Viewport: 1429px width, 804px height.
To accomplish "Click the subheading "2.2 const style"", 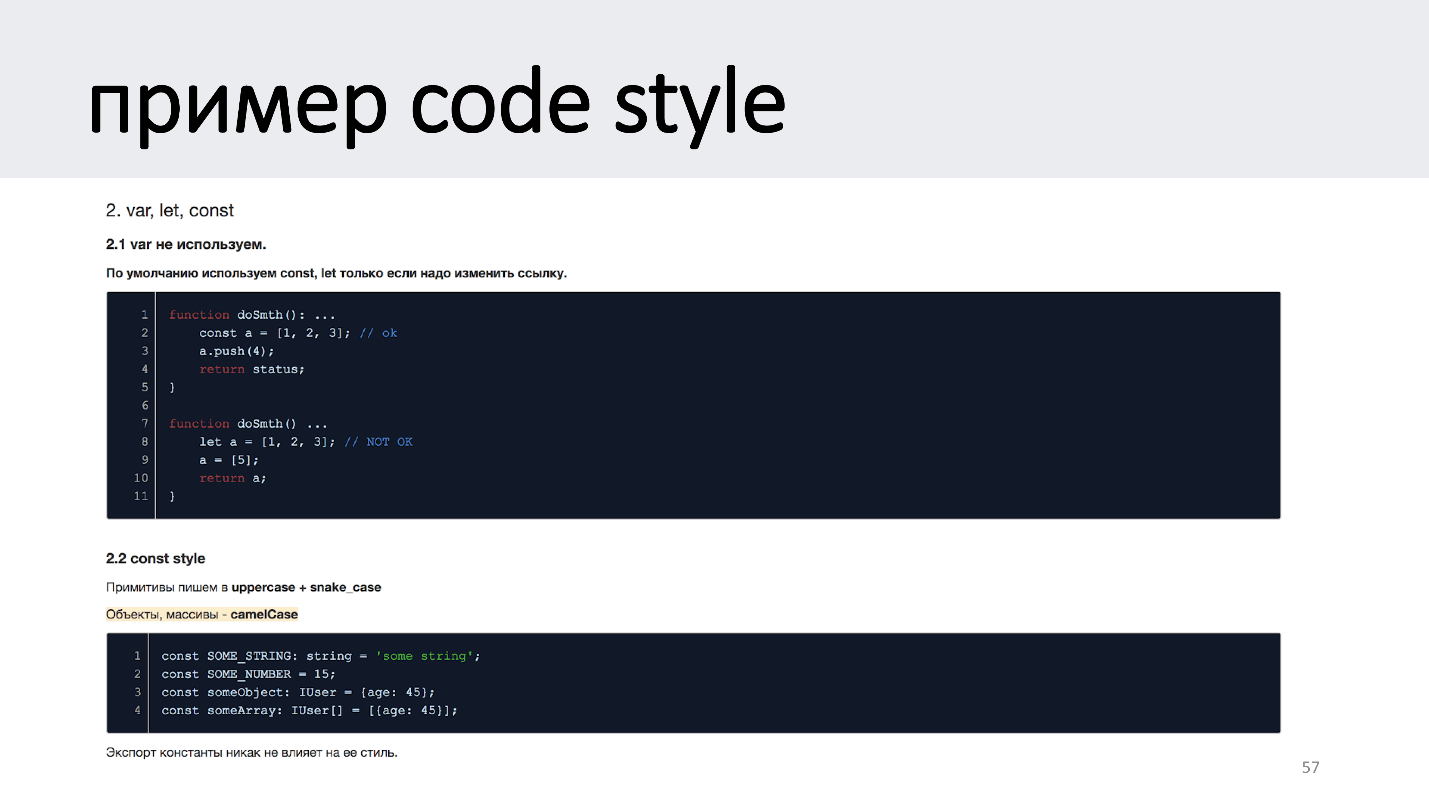I will [156, 558].
